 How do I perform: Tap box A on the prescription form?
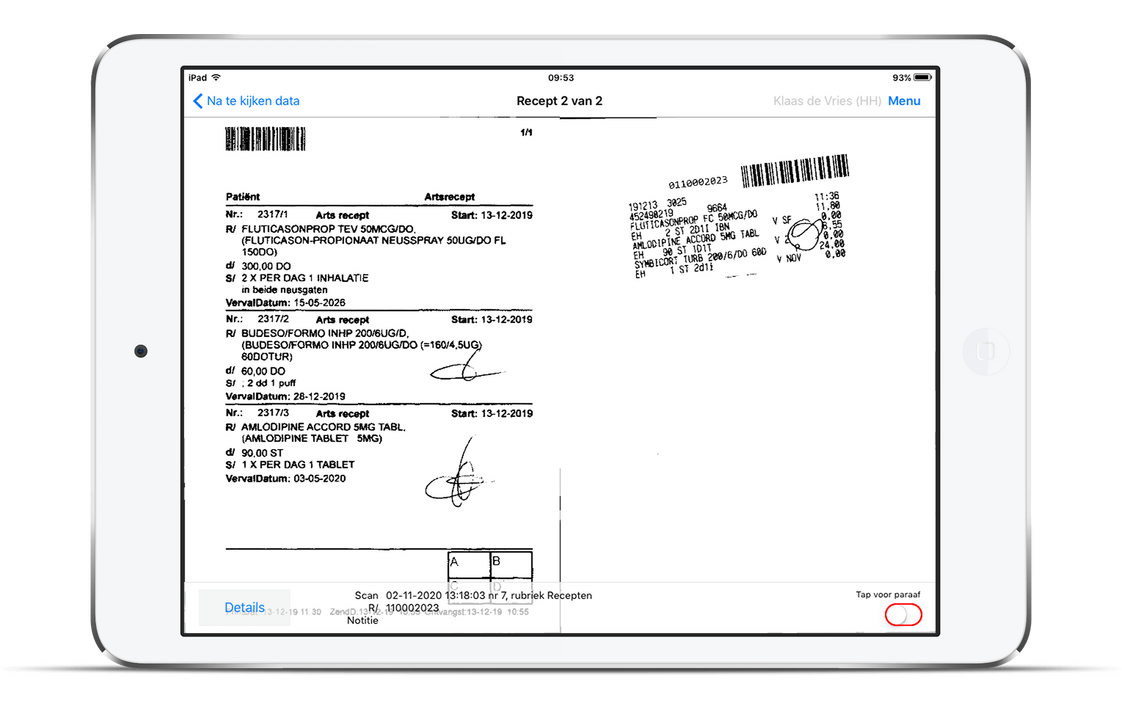[x=469, y=564]
